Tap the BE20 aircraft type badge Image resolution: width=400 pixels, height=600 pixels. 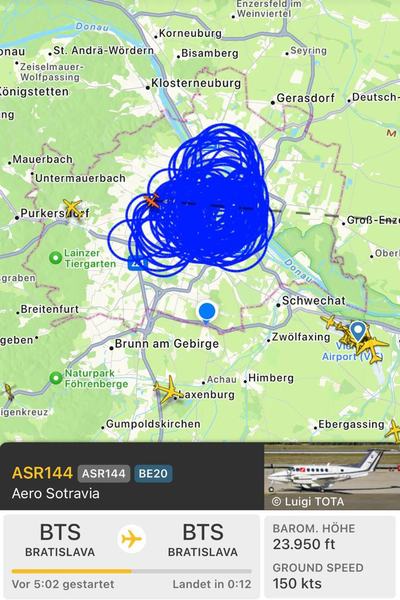coord(153,474)
